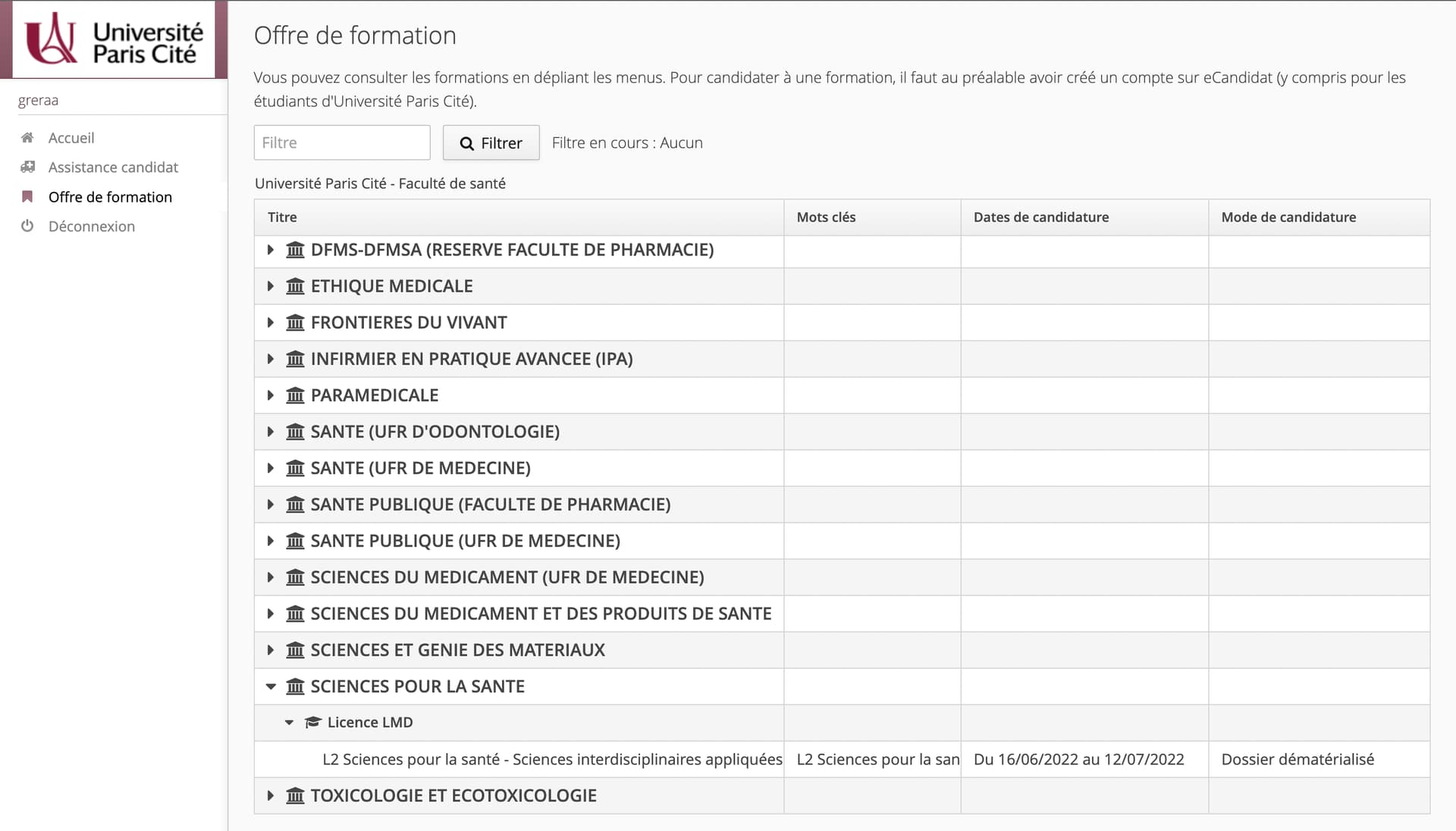Click institution icon for SCIENCES ET GENIE DES MATERIAUX
The height and width of the screenshot is (831, 1456).
295,650
